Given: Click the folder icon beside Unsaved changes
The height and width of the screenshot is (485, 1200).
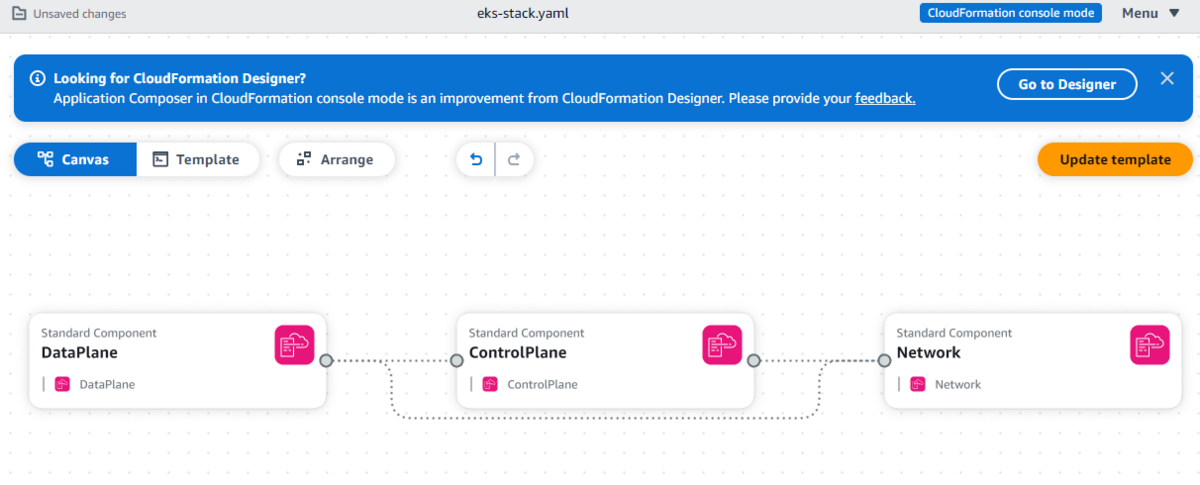Looking at the screenshot, I should coord(19,14).
